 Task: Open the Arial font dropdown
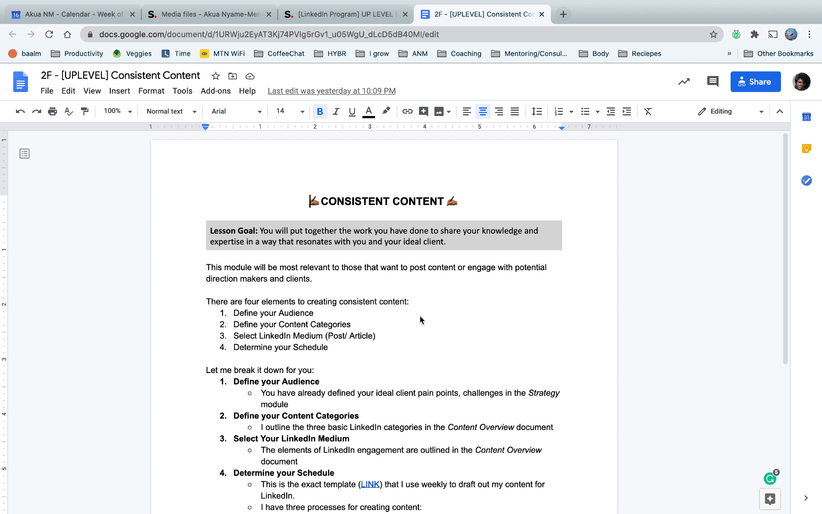tap(236, 111)
